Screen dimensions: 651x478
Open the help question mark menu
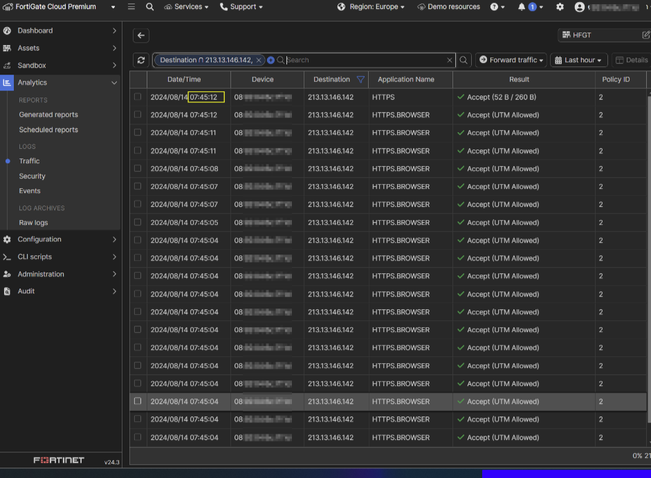tap(496, 7)
